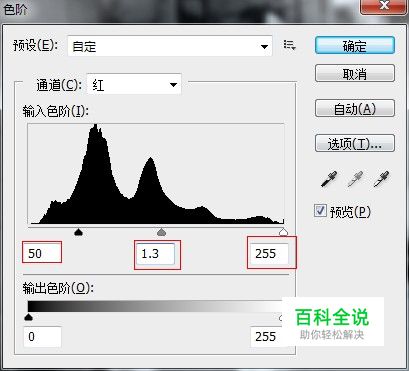Select the black point eyedropper
This screenshot has height=371, width=409.
(x=329, y=179)
